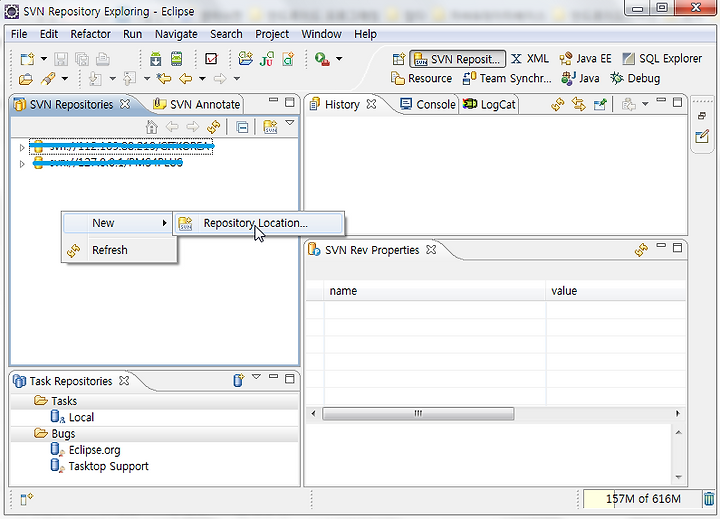Click the open folder icon in toolbar
This screenshot has width=720, height=519.
[26, 79]
